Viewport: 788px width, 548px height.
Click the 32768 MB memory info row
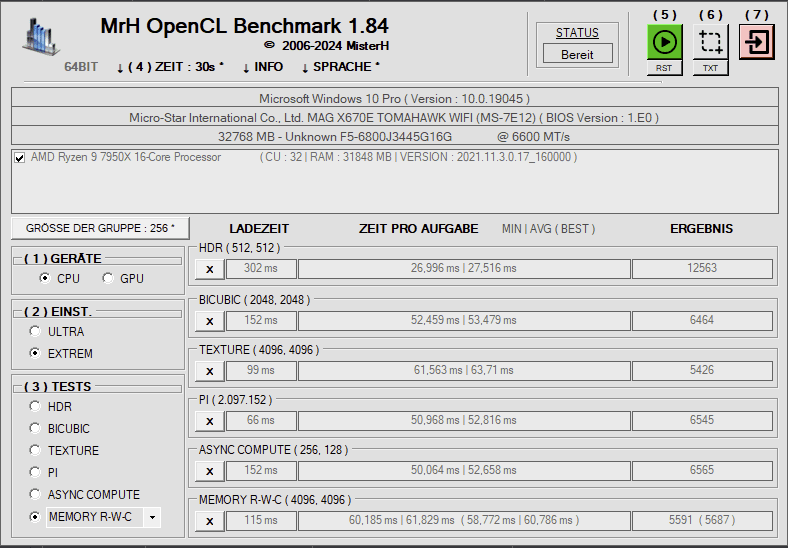click(x=395, y=137)
